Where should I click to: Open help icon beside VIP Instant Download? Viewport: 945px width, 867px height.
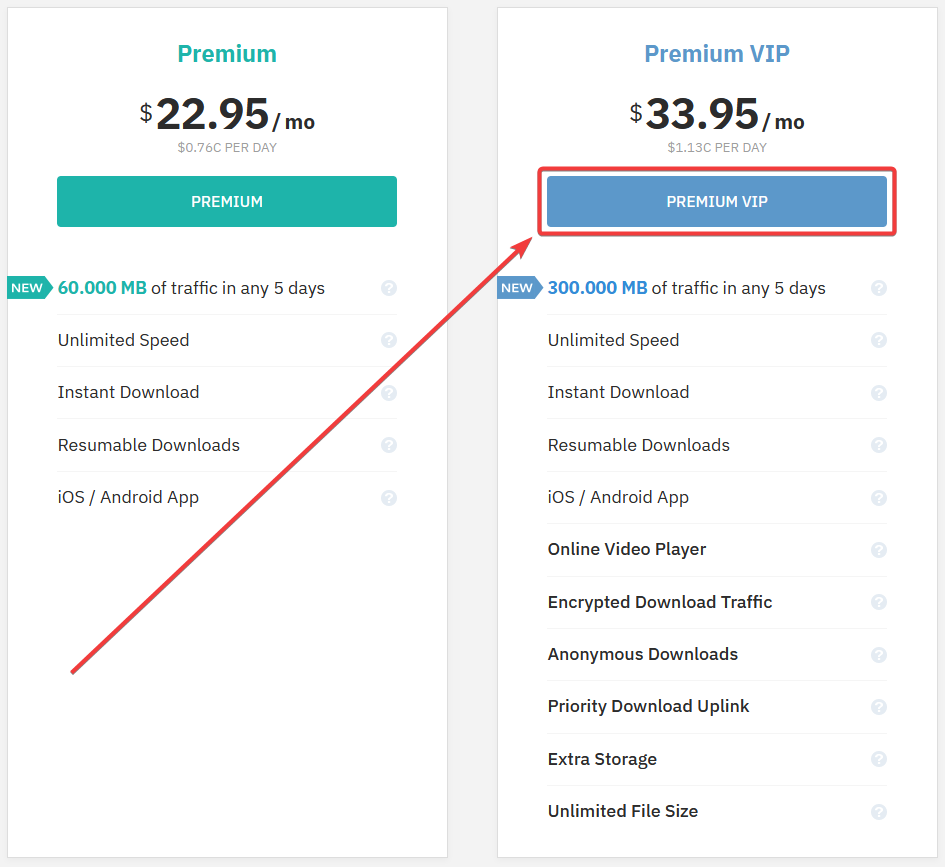879,393
